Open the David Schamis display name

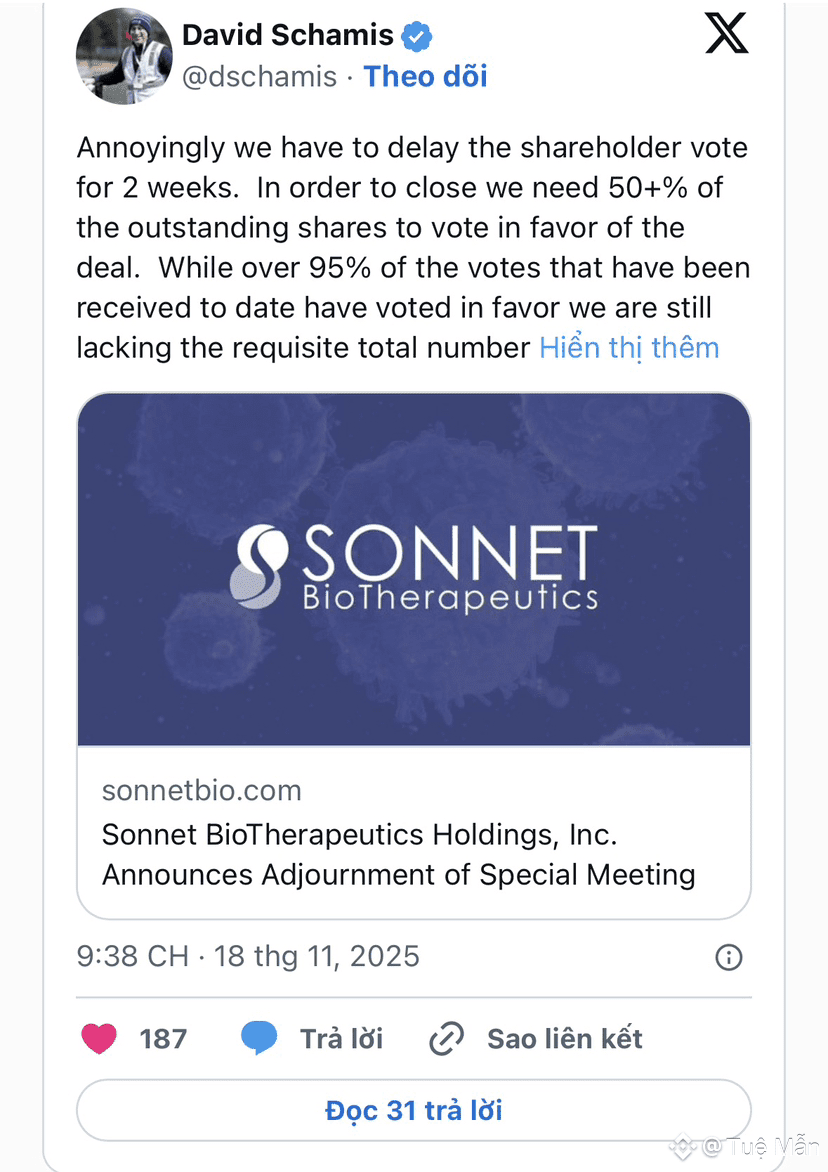(287, 36)
